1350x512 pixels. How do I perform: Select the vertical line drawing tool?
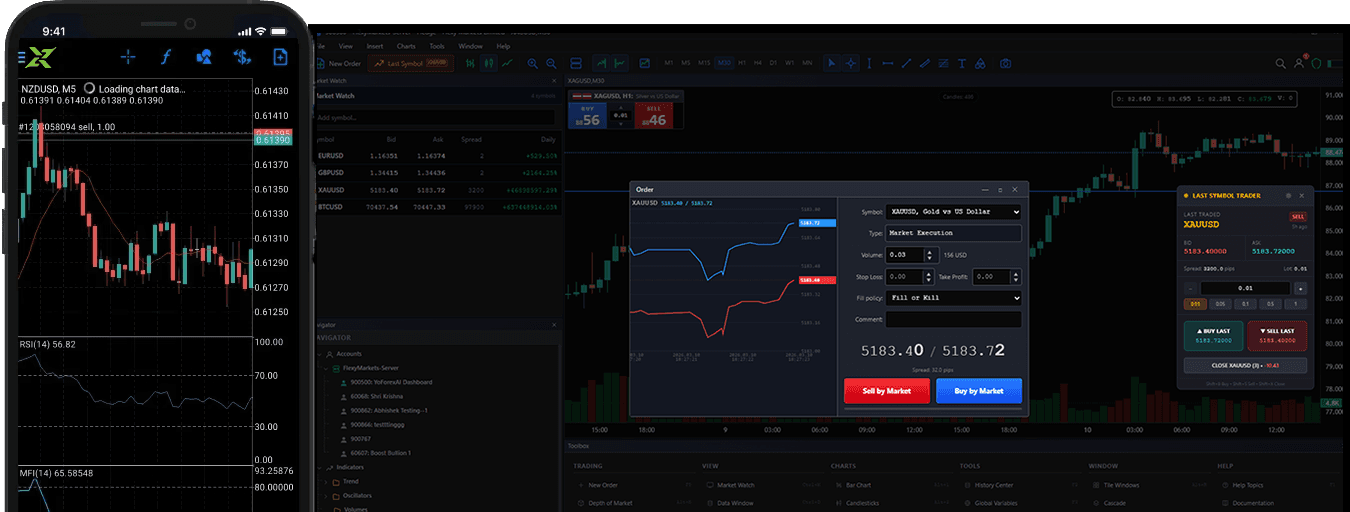[x=869, y=63]
